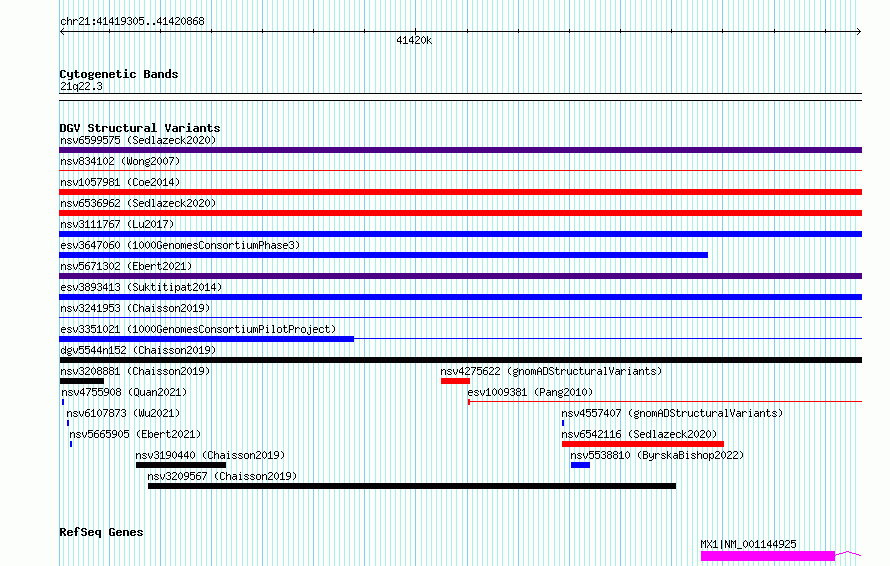Select the purple nsv6599575 variant bar
Viewport: 890px width, 566px height.
(460, 150)
